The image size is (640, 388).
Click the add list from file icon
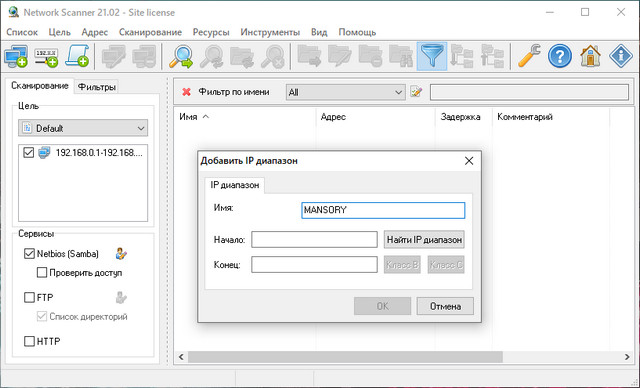click(77, 56)
